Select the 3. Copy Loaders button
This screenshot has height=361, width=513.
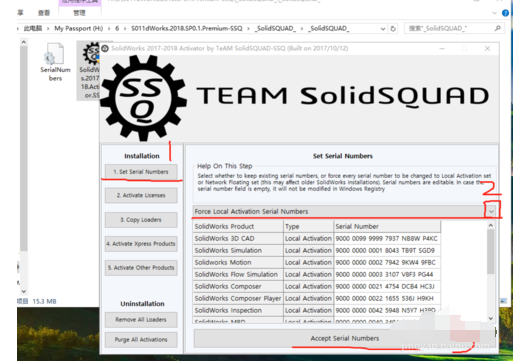[x=141, y=220]
